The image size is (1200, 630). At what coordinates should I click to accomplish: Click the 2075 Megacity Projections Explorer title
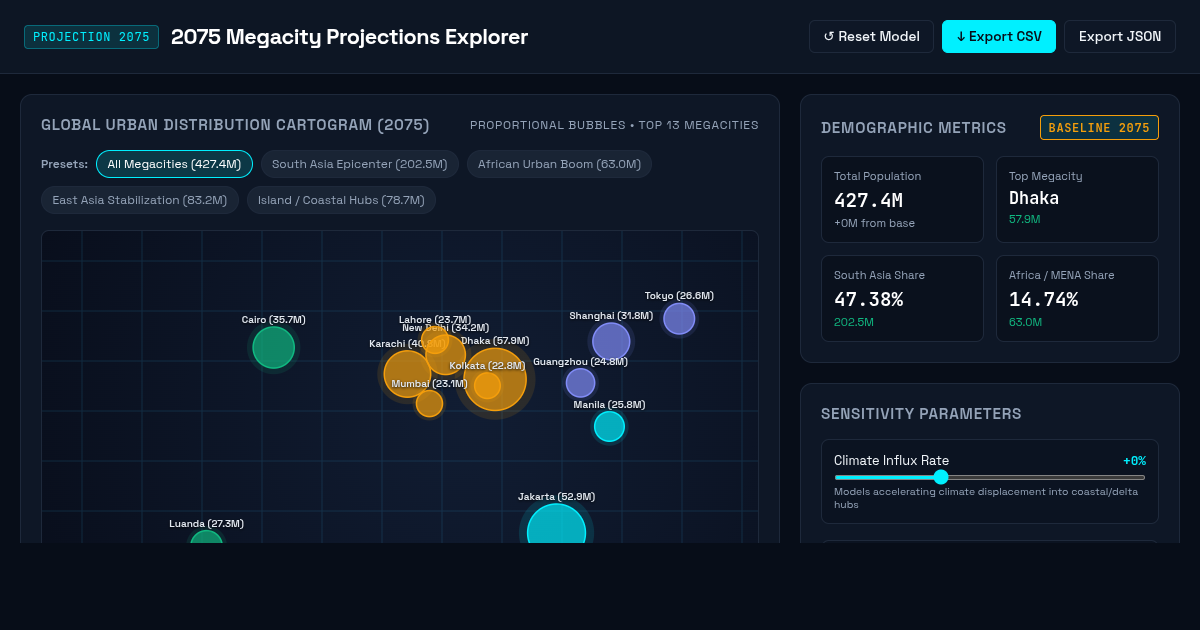349,37
